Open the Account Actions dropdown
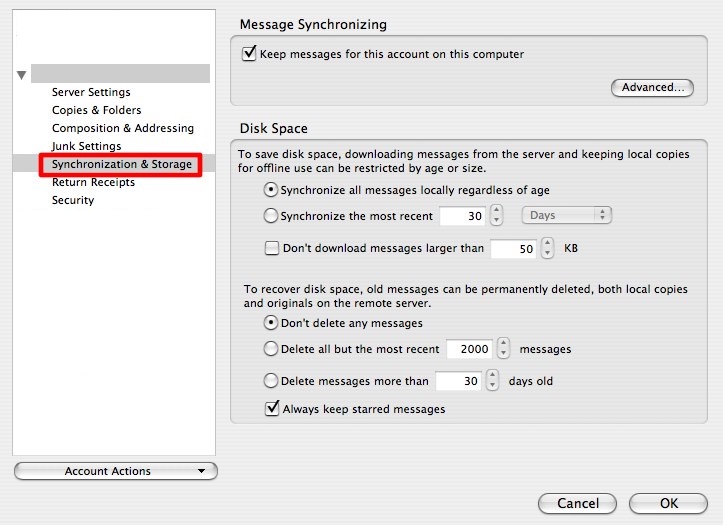The image size is (723, 525). pyautogui.click(x=115, y=471)
